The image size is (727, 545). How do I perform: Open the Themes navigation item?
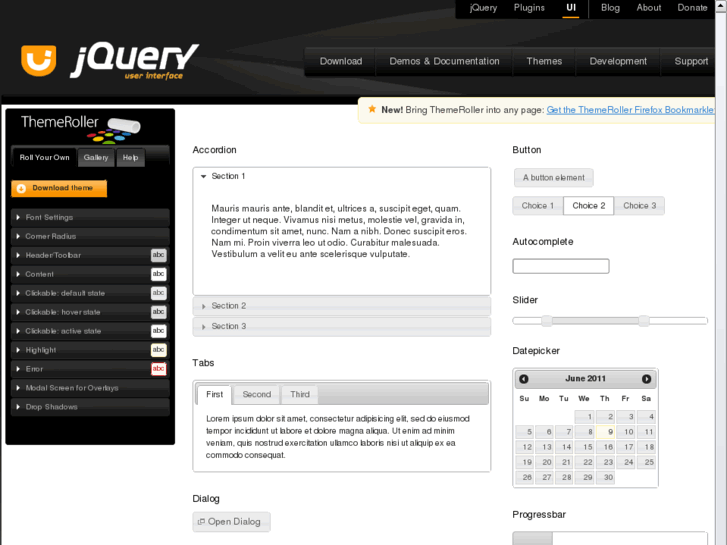pyautogui.click(x=544, y=61)
